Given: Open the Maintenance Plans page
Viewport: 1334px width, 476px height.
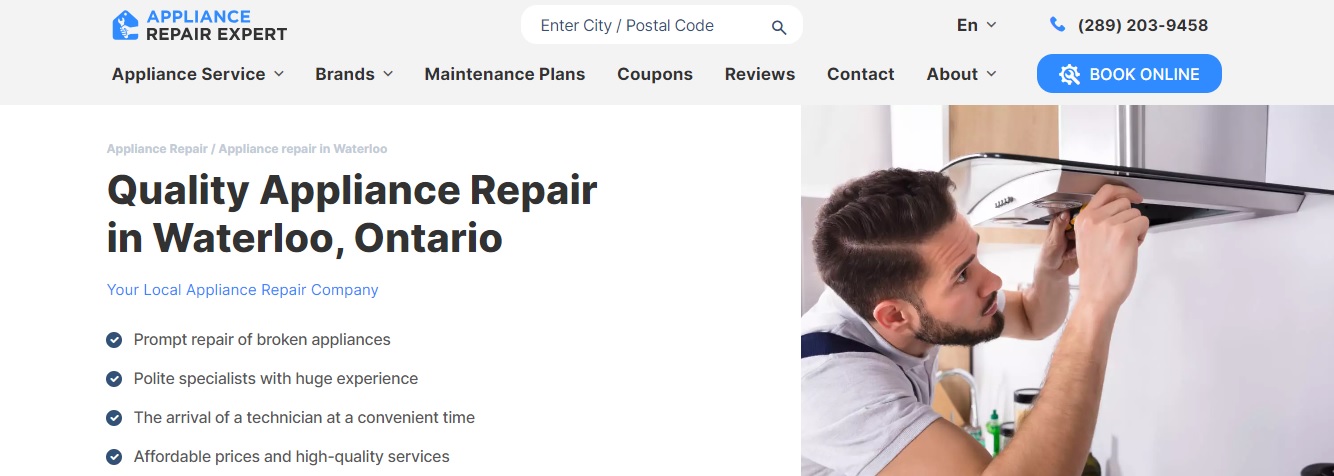Looking at the screenshot, I should pos(505,74).
